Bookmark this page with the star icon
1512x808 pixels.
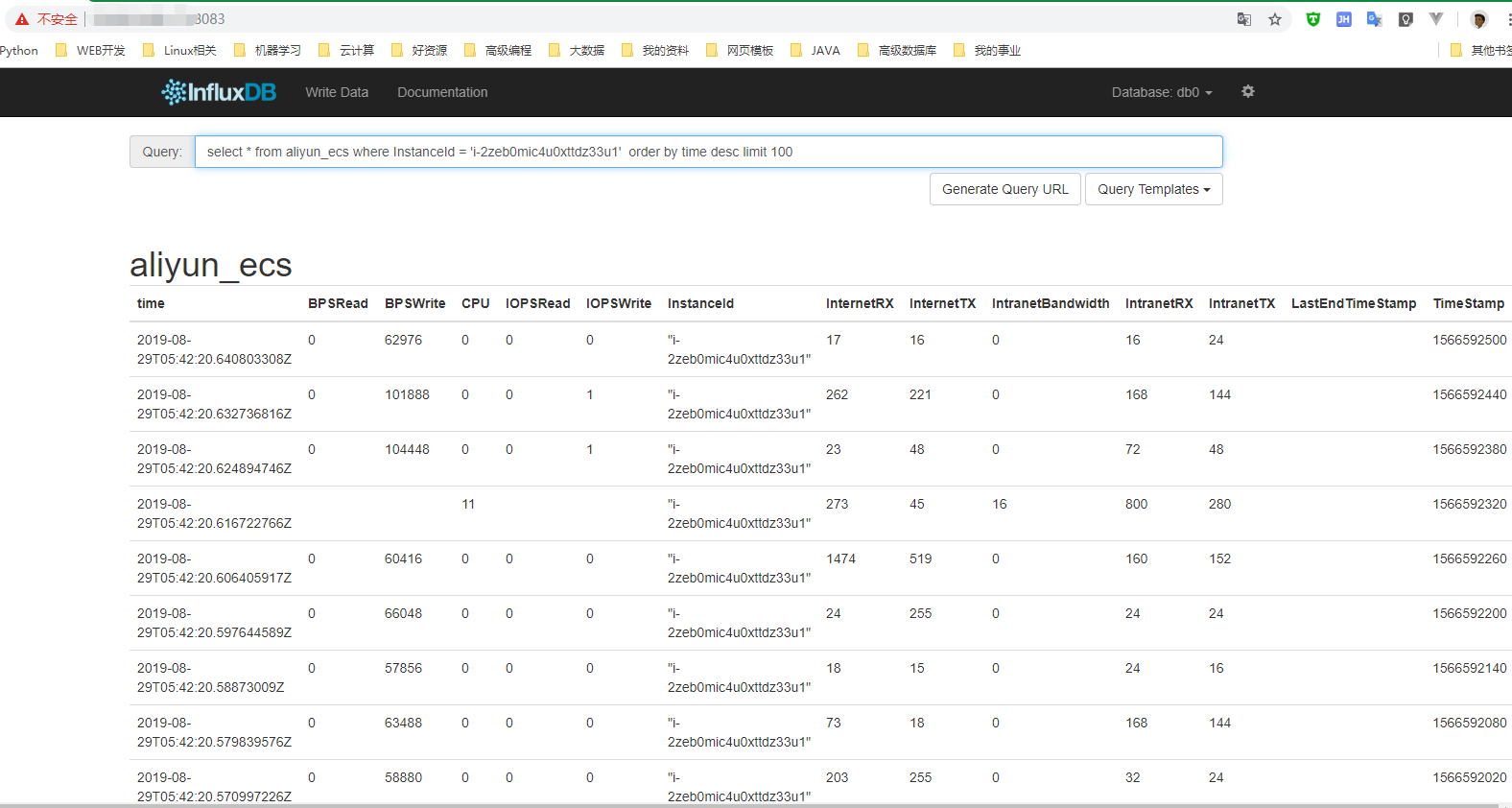(1275, 19)
